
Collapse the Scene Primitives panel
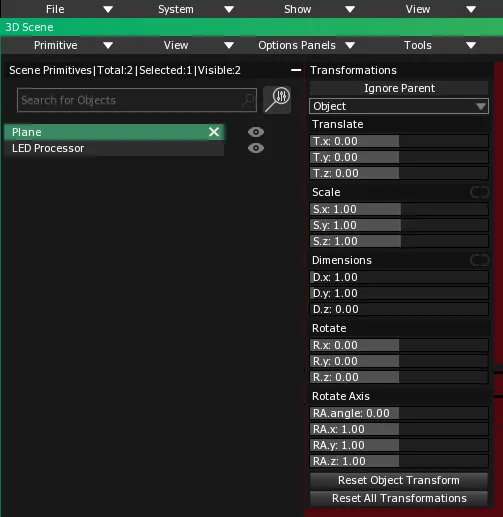[296, 70]
